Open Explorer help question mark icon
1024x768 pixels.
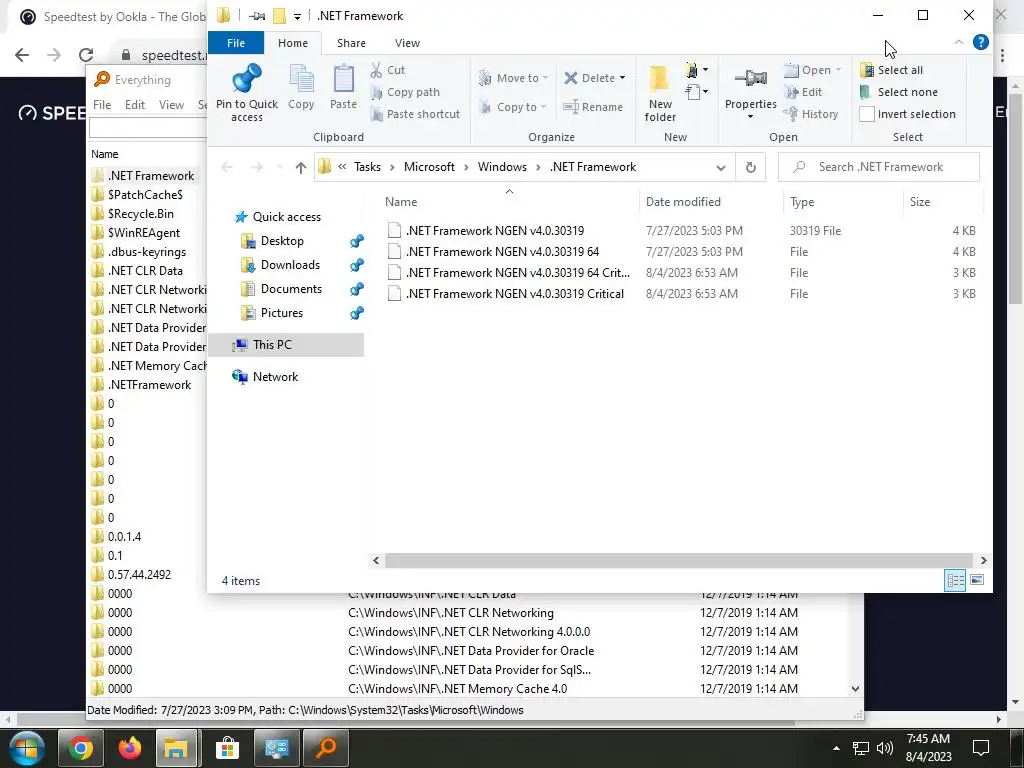(980, 42)
